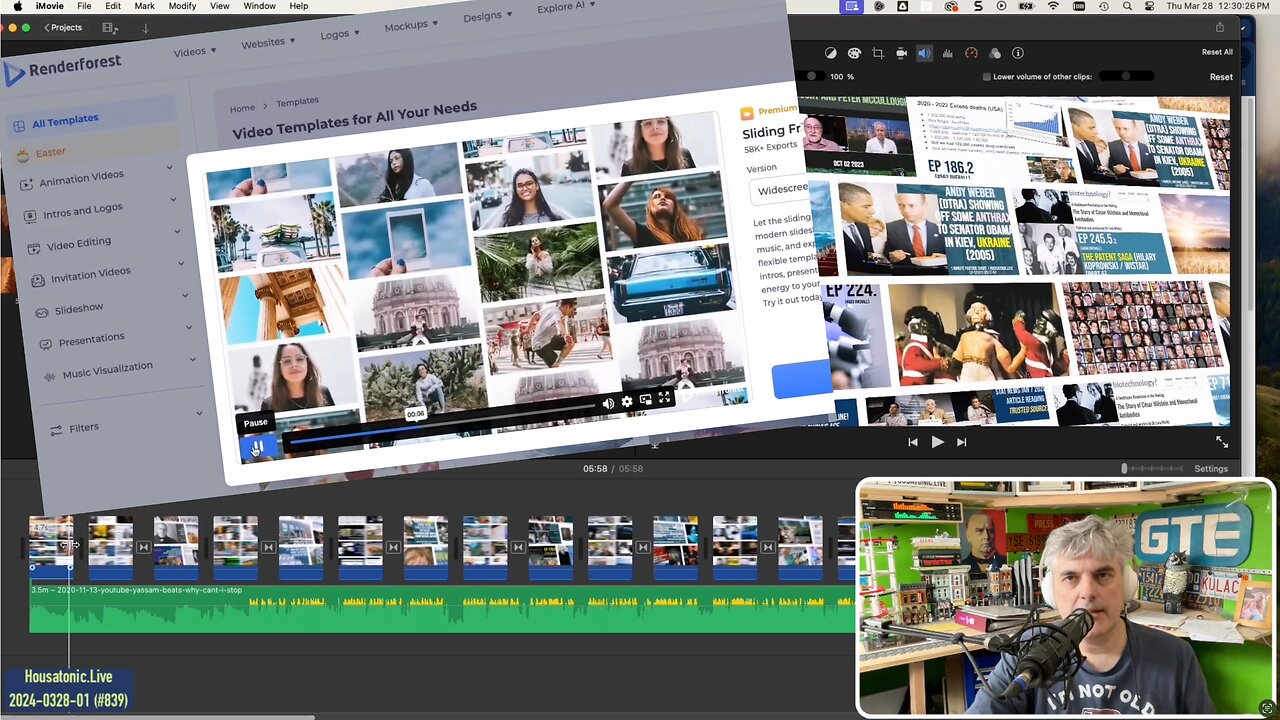1280x720 pixels.
Task: Show the Clip Information icon
Action: [x=1018, y=53]
